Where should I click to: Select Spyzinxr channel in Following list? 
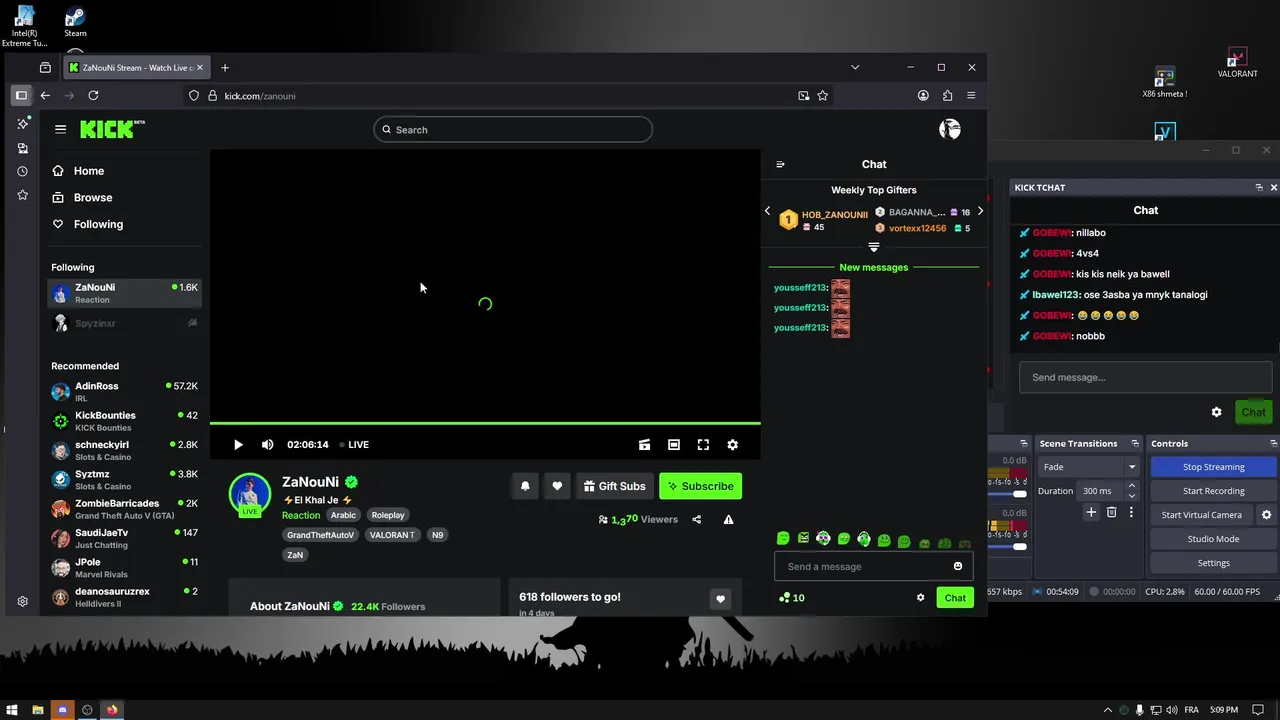[x=125, y=323]
